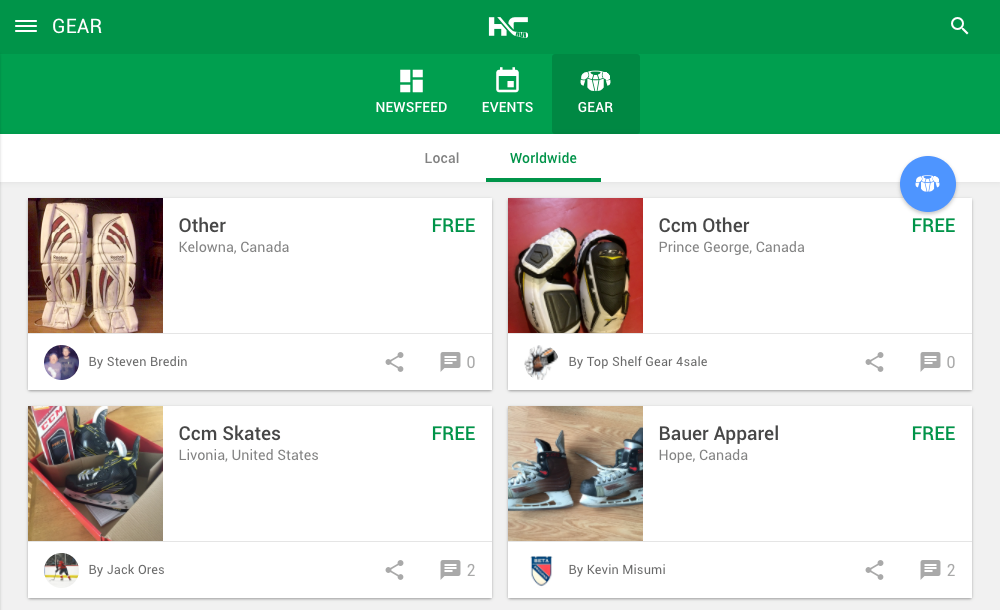Click the goalie pads photo thumbnail
The image size is (1000, 610).
(95, 265)
